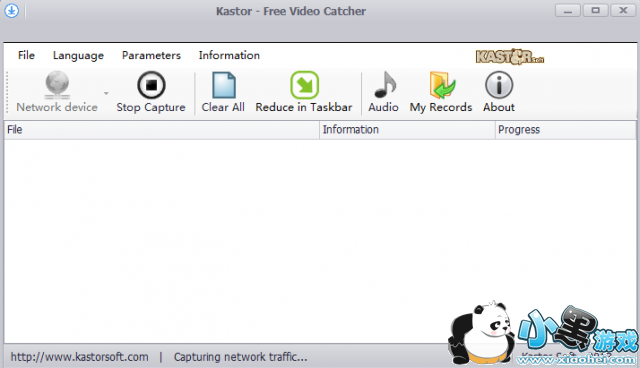The height and width of the screenshot is (368, 640).
Task: Click the KastorSoft logo
Action: point(510,57)
